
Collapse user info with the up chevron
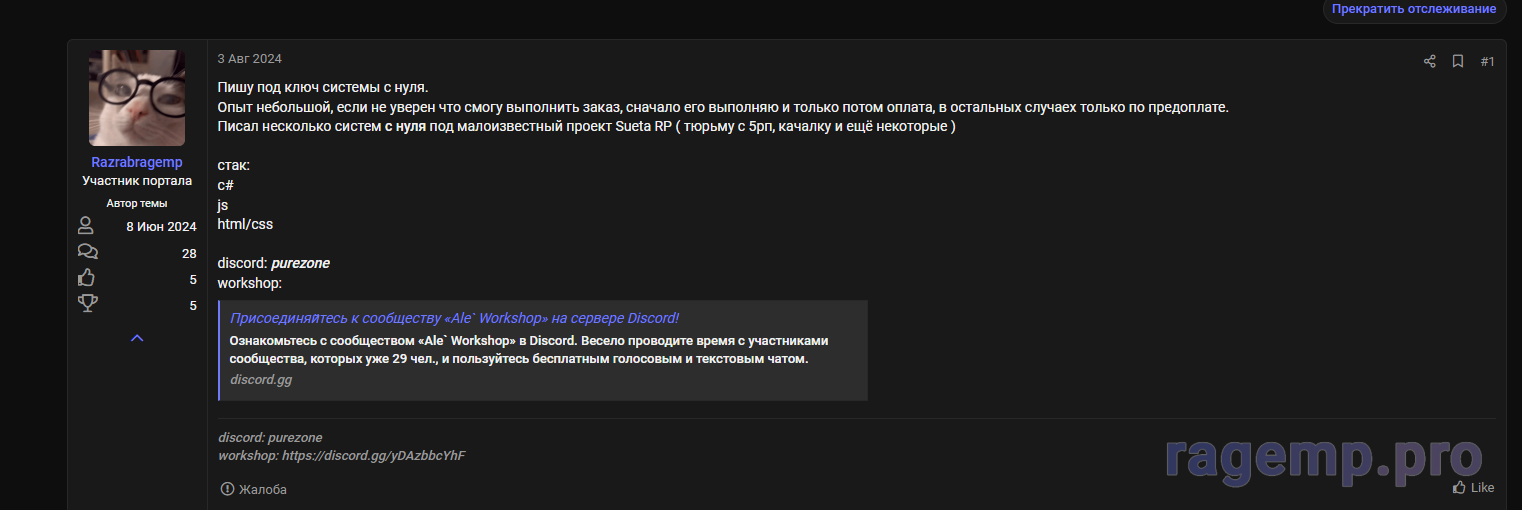(x=137, y=338)
